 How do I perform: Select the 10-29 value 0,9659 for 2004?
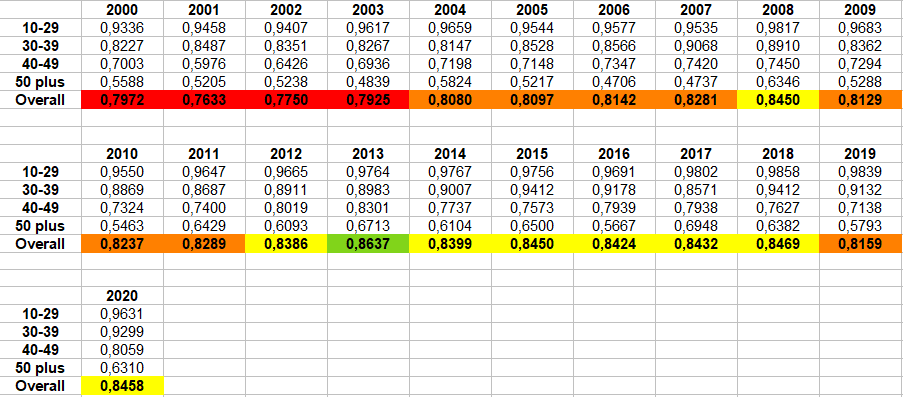click(450, 28)
